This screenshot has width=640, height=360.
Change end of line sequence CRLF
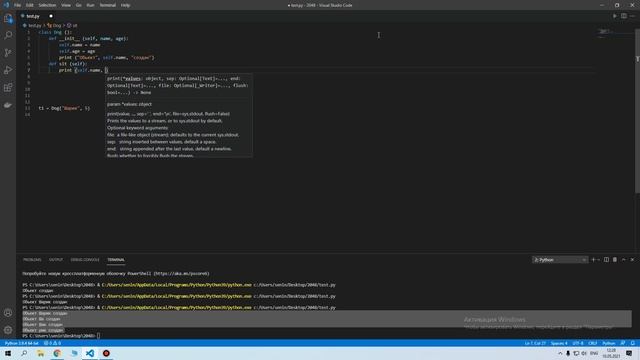pyautogui.click(x=593, y=343)
